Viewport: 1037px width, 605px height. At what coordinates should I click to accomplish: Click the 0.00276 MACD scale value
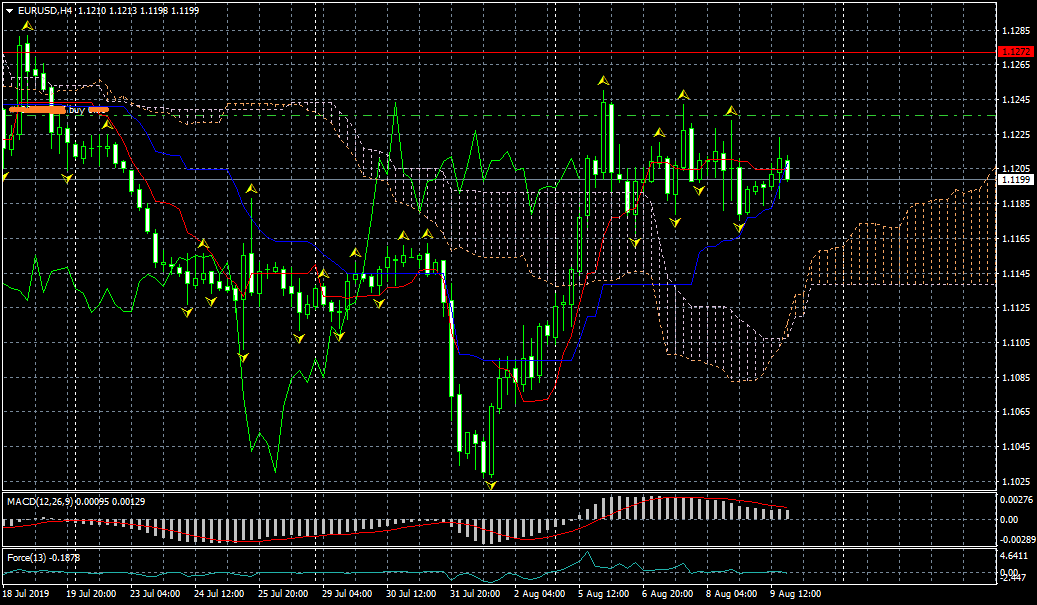point(1015,499)
